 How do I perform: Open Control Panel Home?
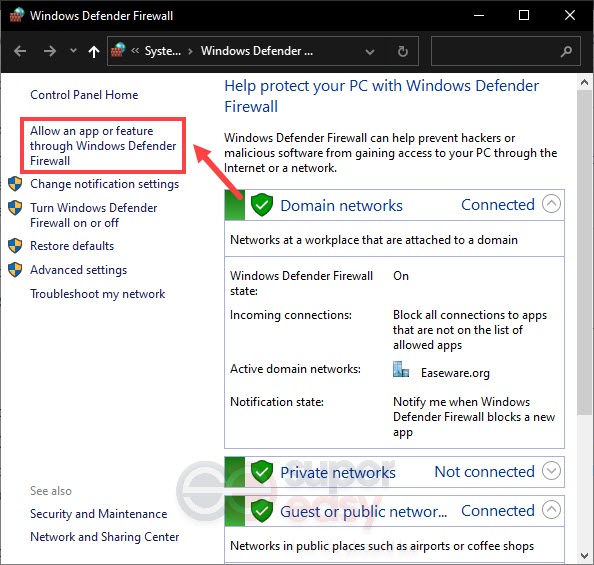coord(84,95)
